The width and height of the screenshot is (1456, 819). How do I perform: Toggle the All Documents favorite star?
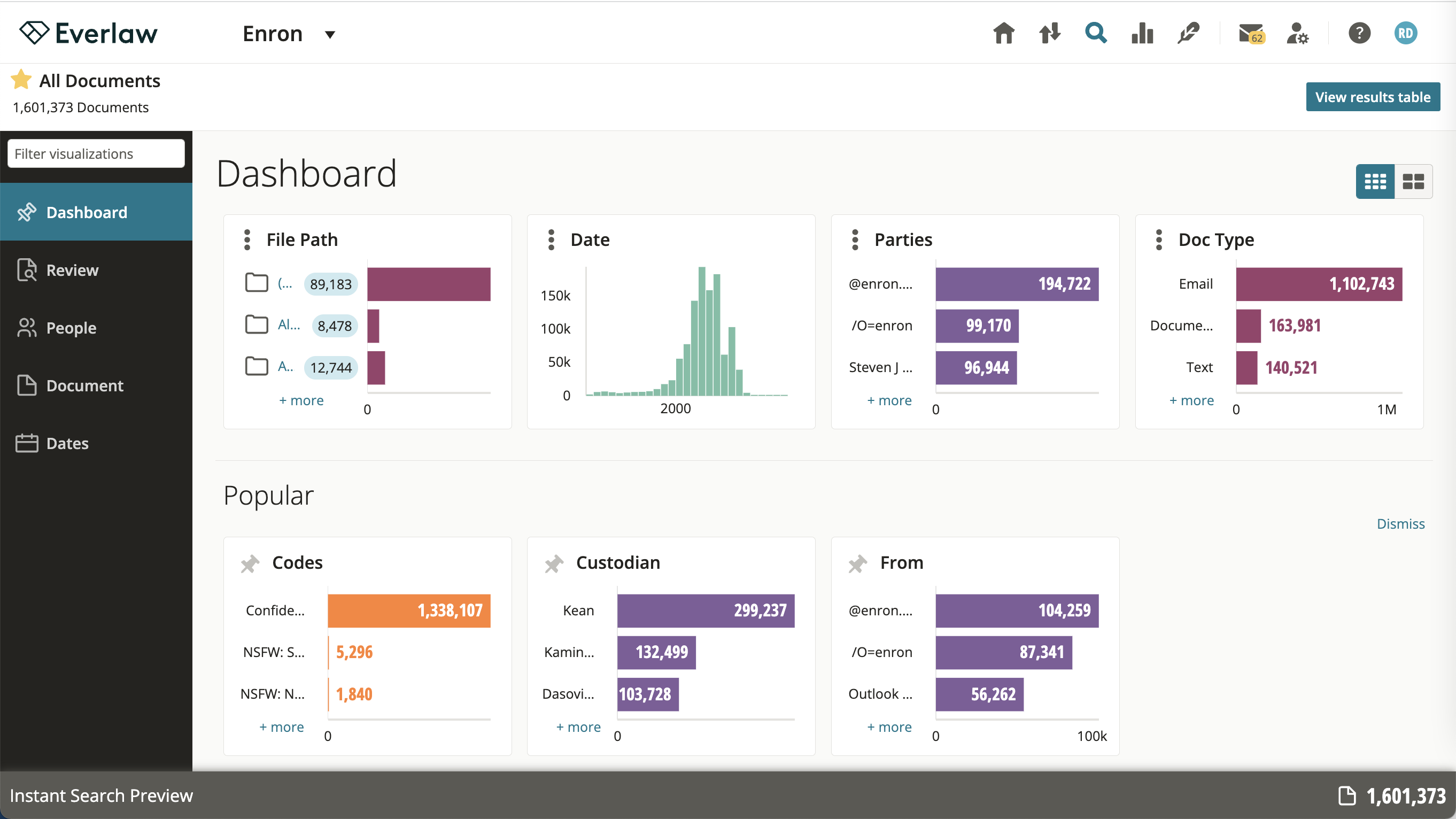21,80
